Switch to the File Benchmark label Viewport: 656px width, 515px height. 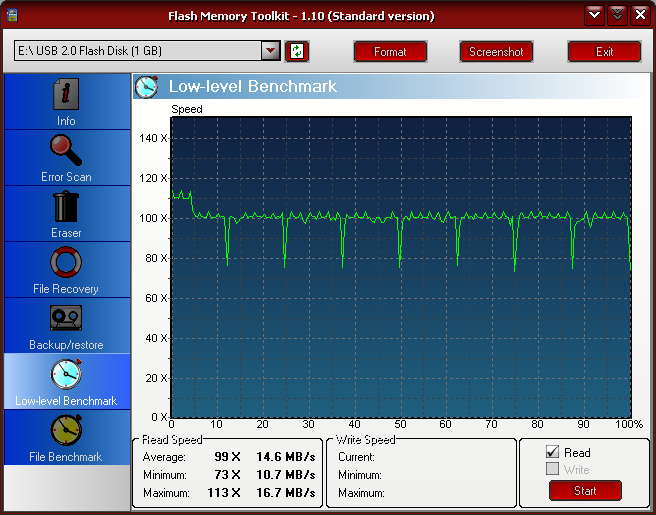tap(66, 457)
